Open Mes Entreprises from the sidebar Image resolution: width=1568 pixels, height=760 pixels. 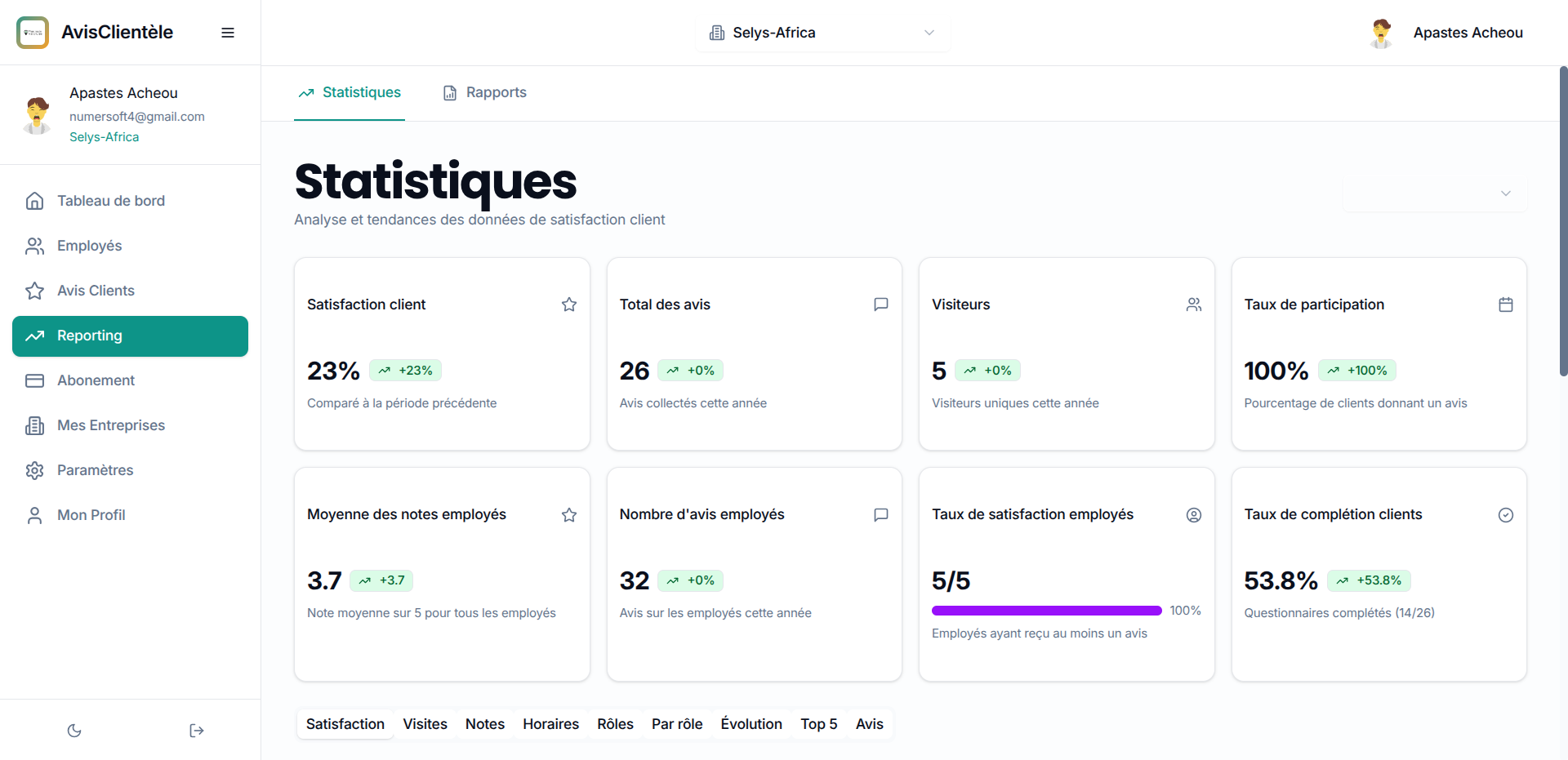point(111,425)
